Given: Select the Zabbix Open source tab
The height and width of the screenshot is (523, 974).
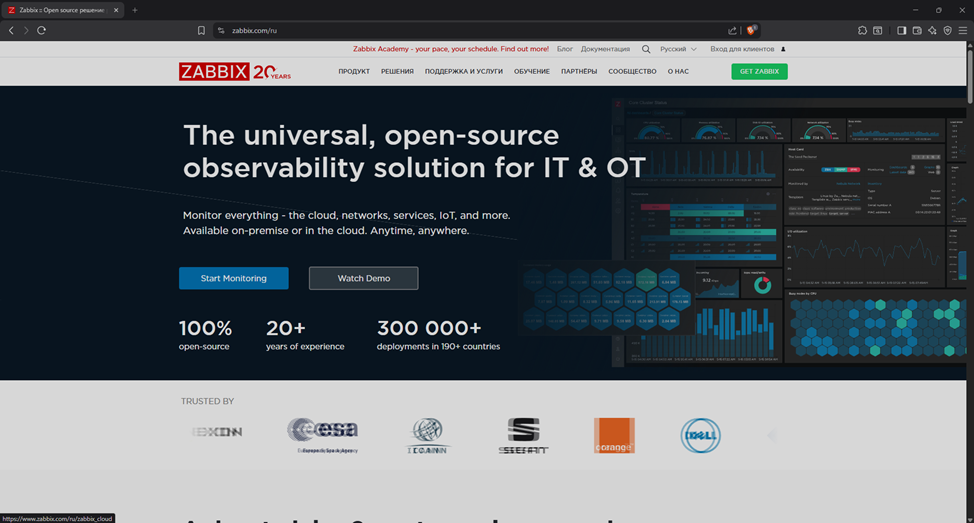Looking at the screenshot, I should (x=62, y=10).
